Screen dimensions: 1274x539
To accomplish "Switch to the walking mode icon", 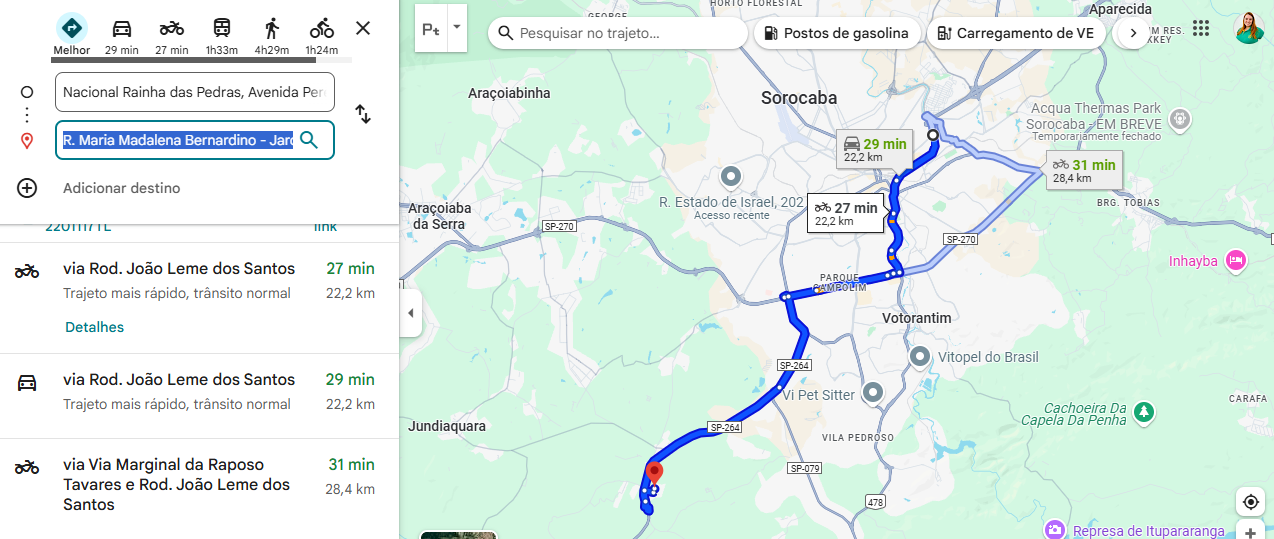I will click(x=272, y=29).
